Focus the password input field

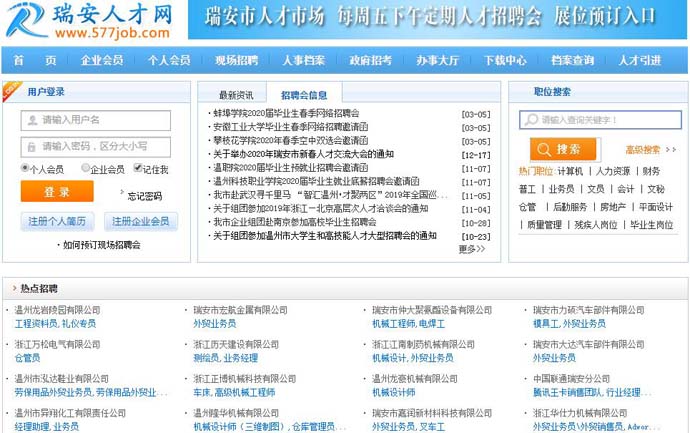(x=95, y=147)
